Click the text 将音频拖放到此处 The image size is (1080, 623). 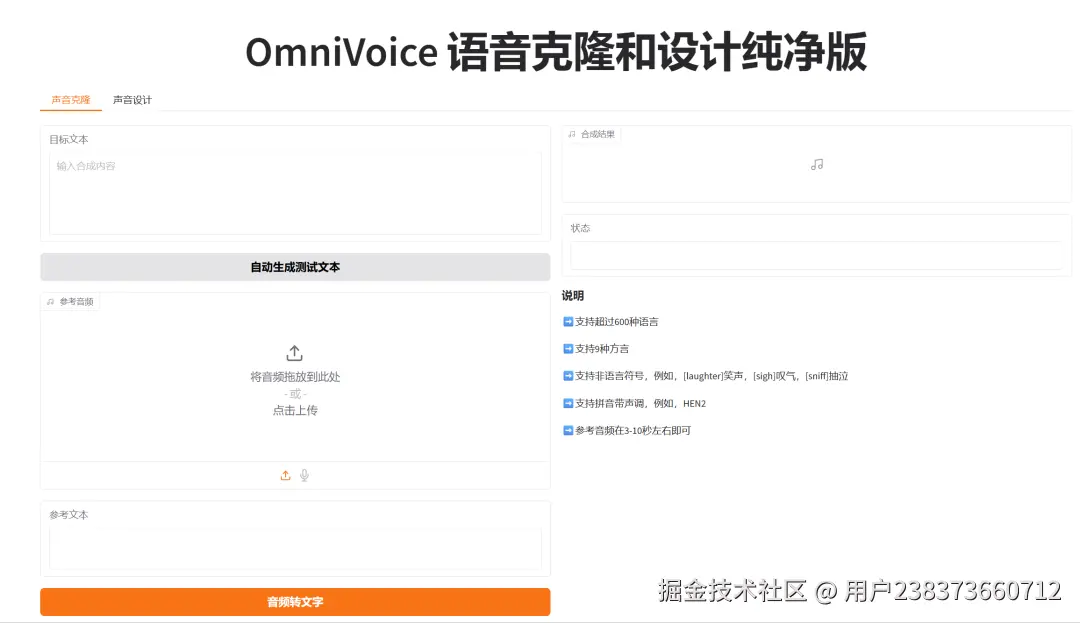(295, 377)
